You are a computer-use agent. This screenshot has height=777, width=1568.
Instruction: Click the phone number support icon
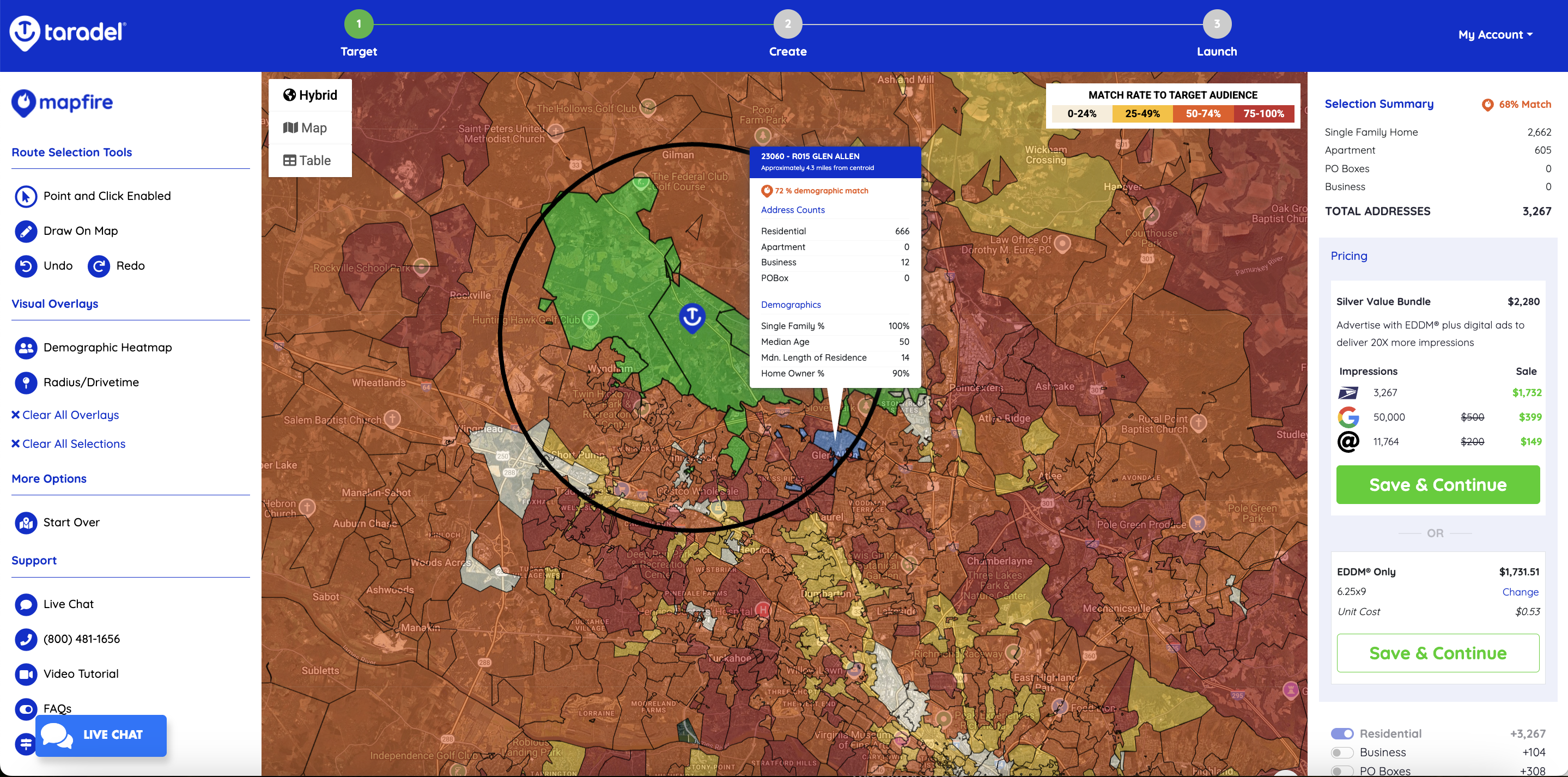pyautogui.click(x=26, y=639)
